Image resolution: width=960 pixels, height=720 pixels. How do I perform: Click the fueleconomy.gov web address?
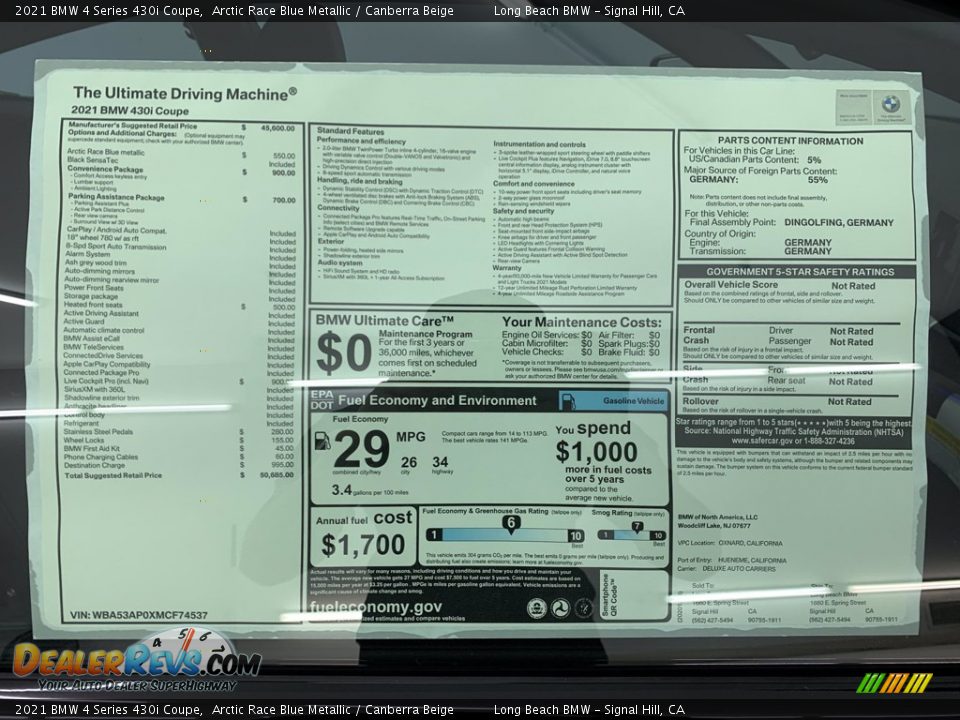375,607
